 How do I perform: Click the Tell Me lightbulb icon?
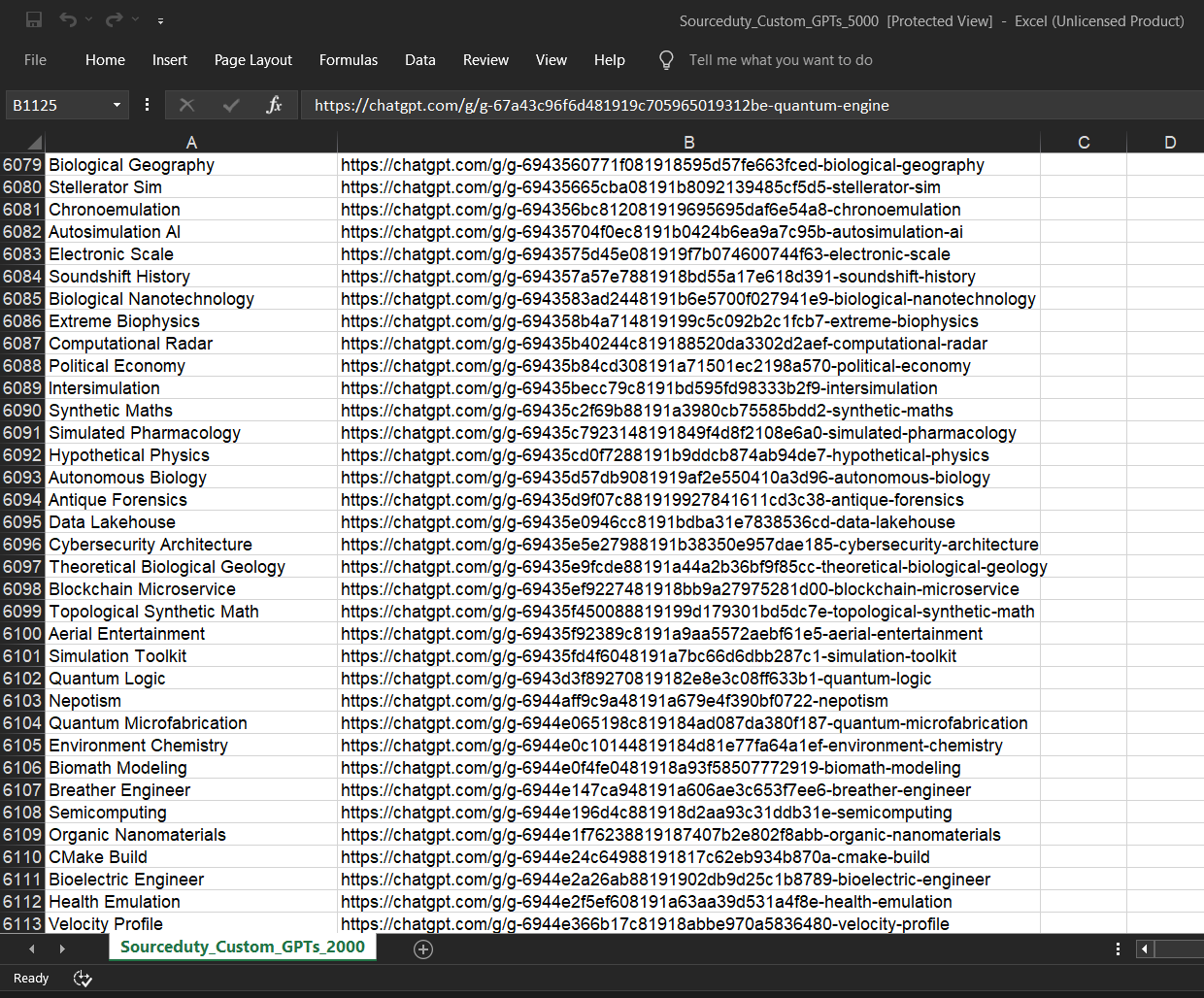click(666, 60)
